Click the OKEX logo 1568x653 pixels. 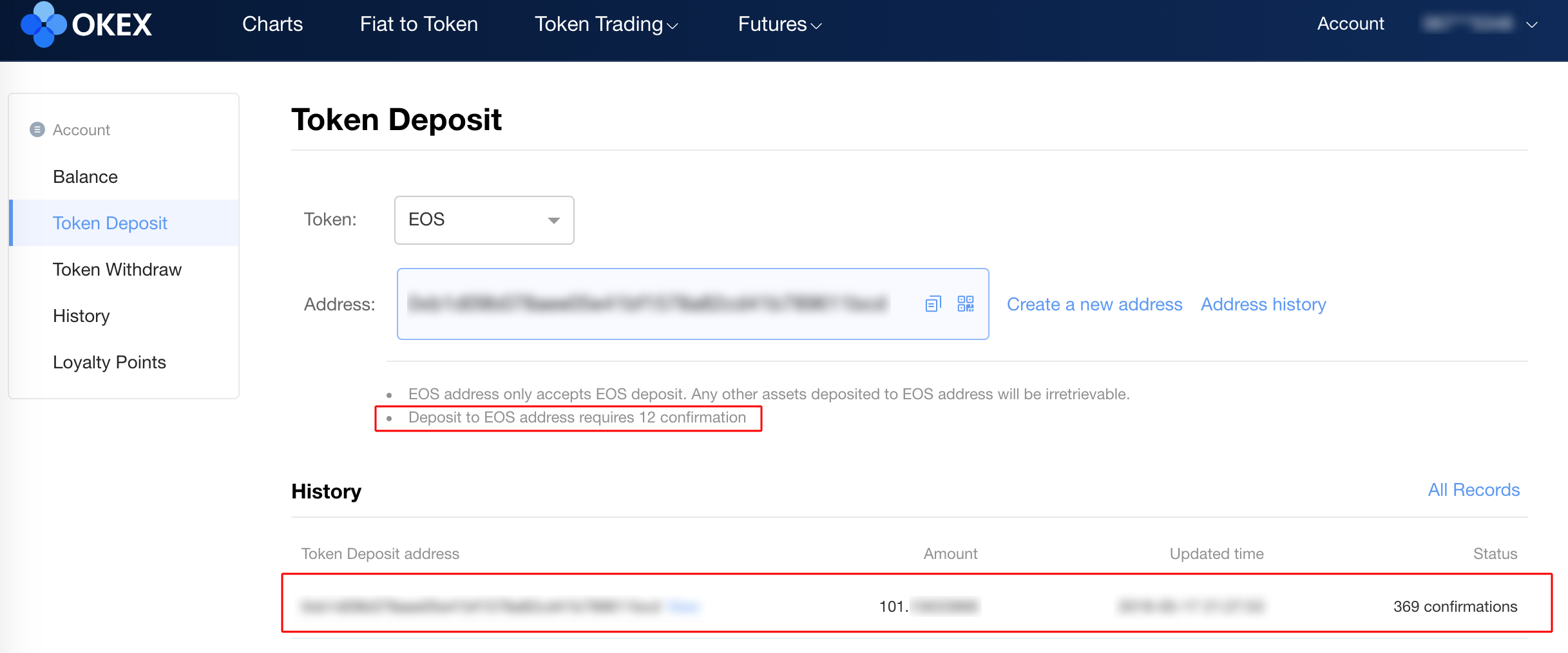pyautogui.click(x=86, y=24)
